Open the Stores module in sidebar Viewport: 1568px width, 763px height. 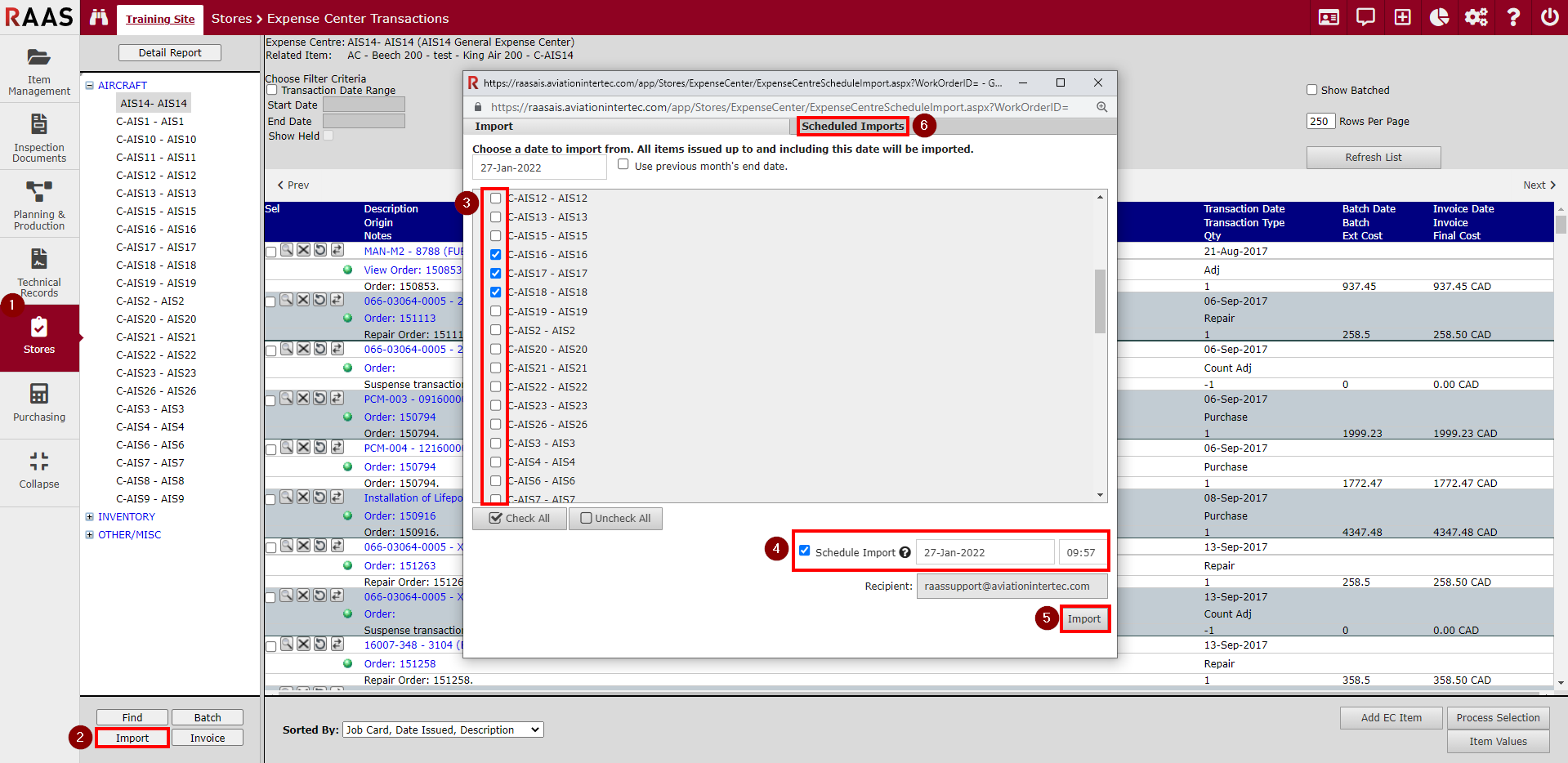click(x=39, y=337)
